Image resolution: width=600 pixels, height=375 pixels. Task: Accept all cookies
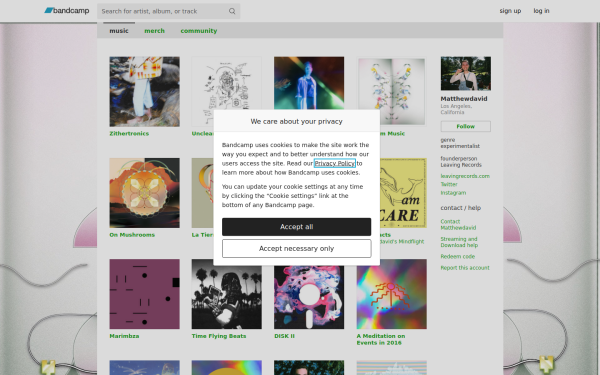pyautogui.click(x=297, y=227)
